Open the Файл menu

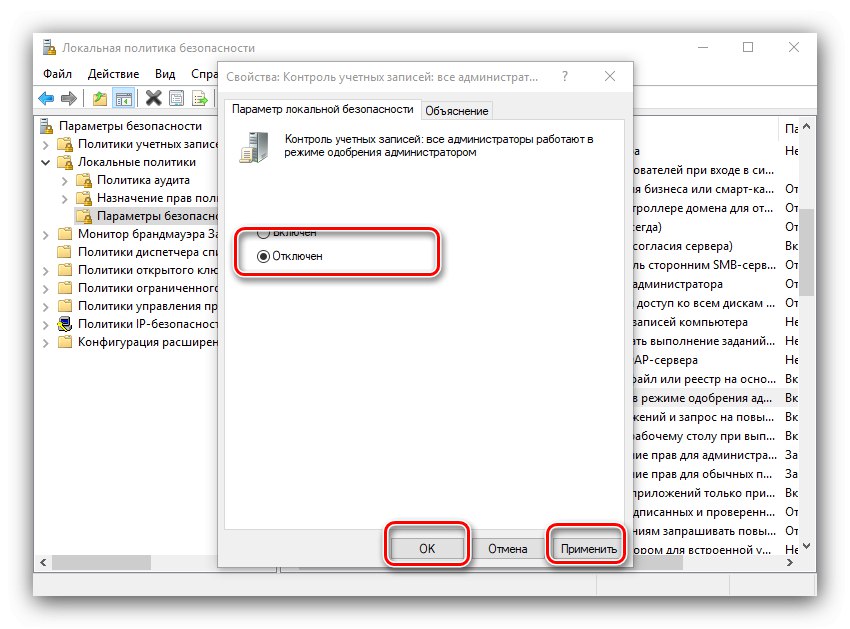click(57, 74)
